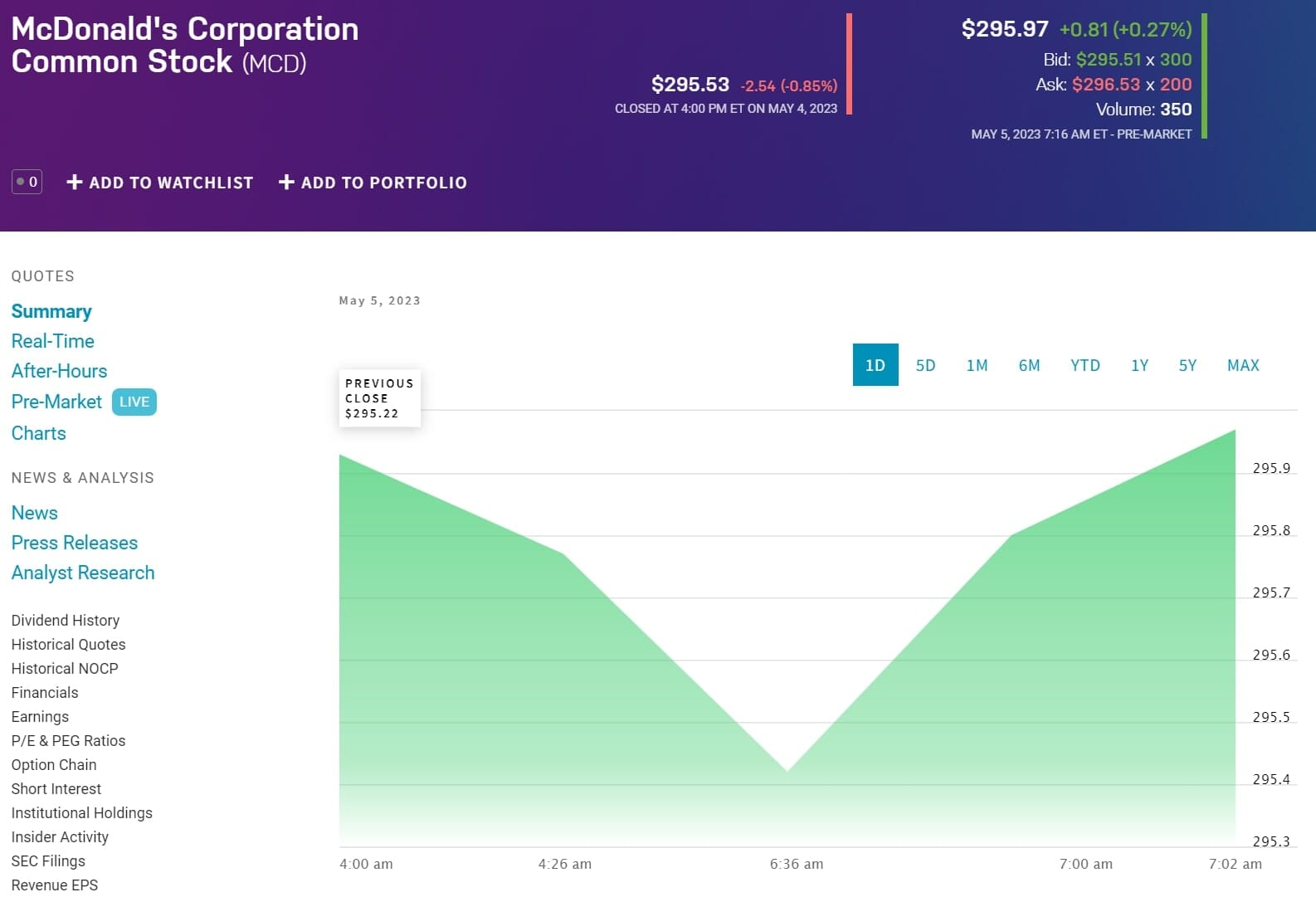Click the plus icon beside Add to Watchlist
This screenshot has width=1316, height=897.
[x=75, y=182]
